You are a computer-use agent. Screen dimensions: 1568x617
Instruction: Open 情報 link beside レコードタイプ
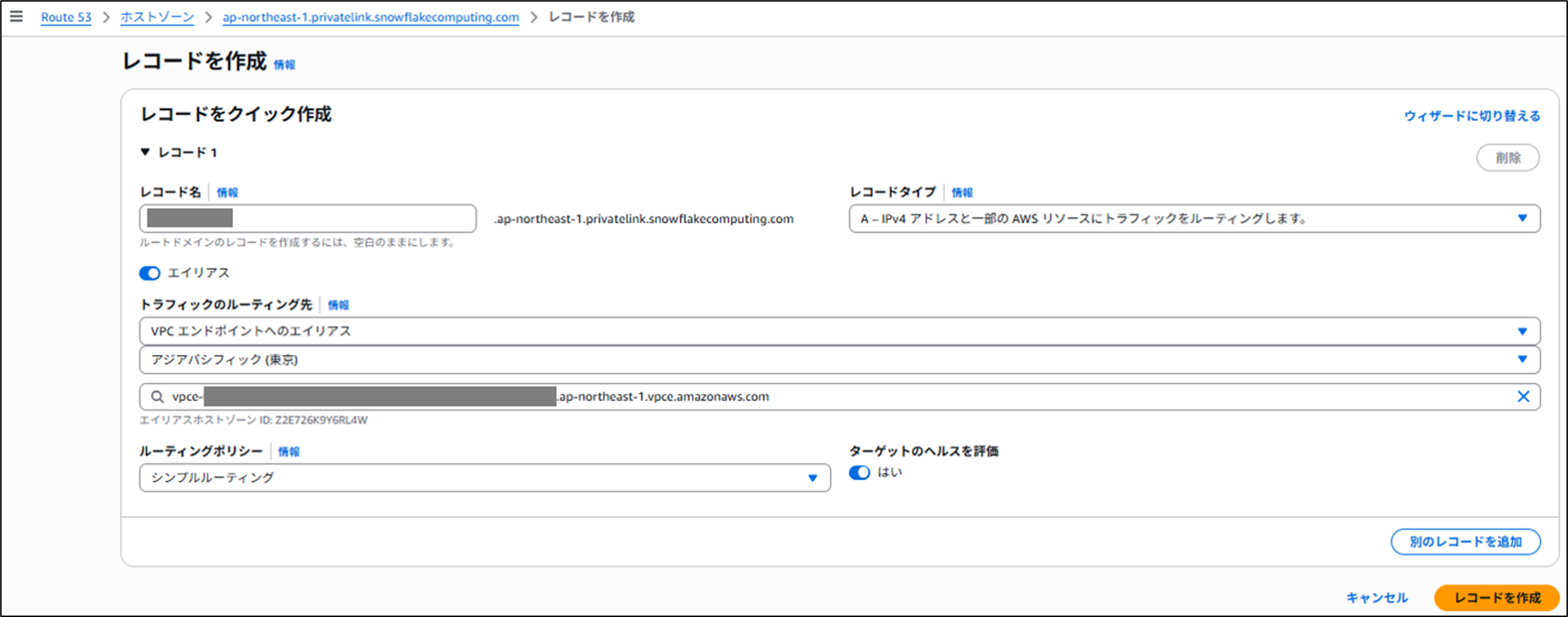(x=962, y=192)
